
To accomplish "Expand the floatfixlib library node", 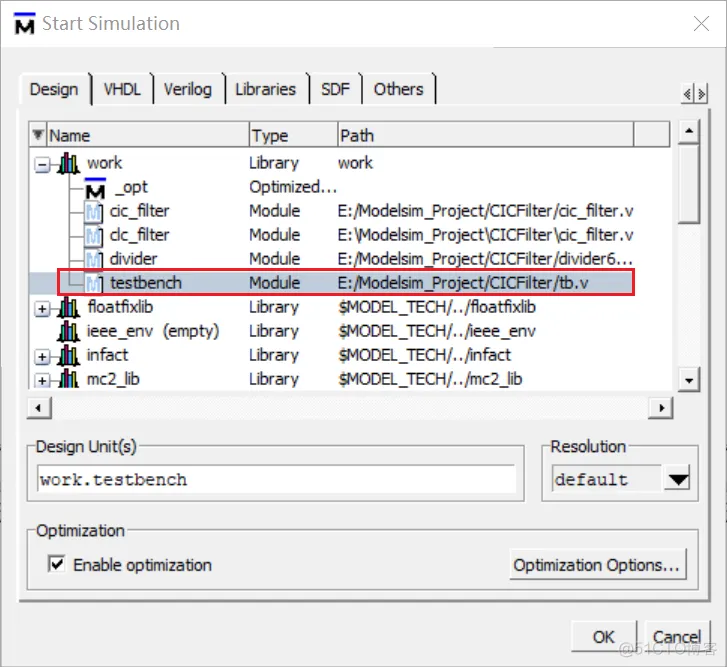I will [x=42, y=309].
